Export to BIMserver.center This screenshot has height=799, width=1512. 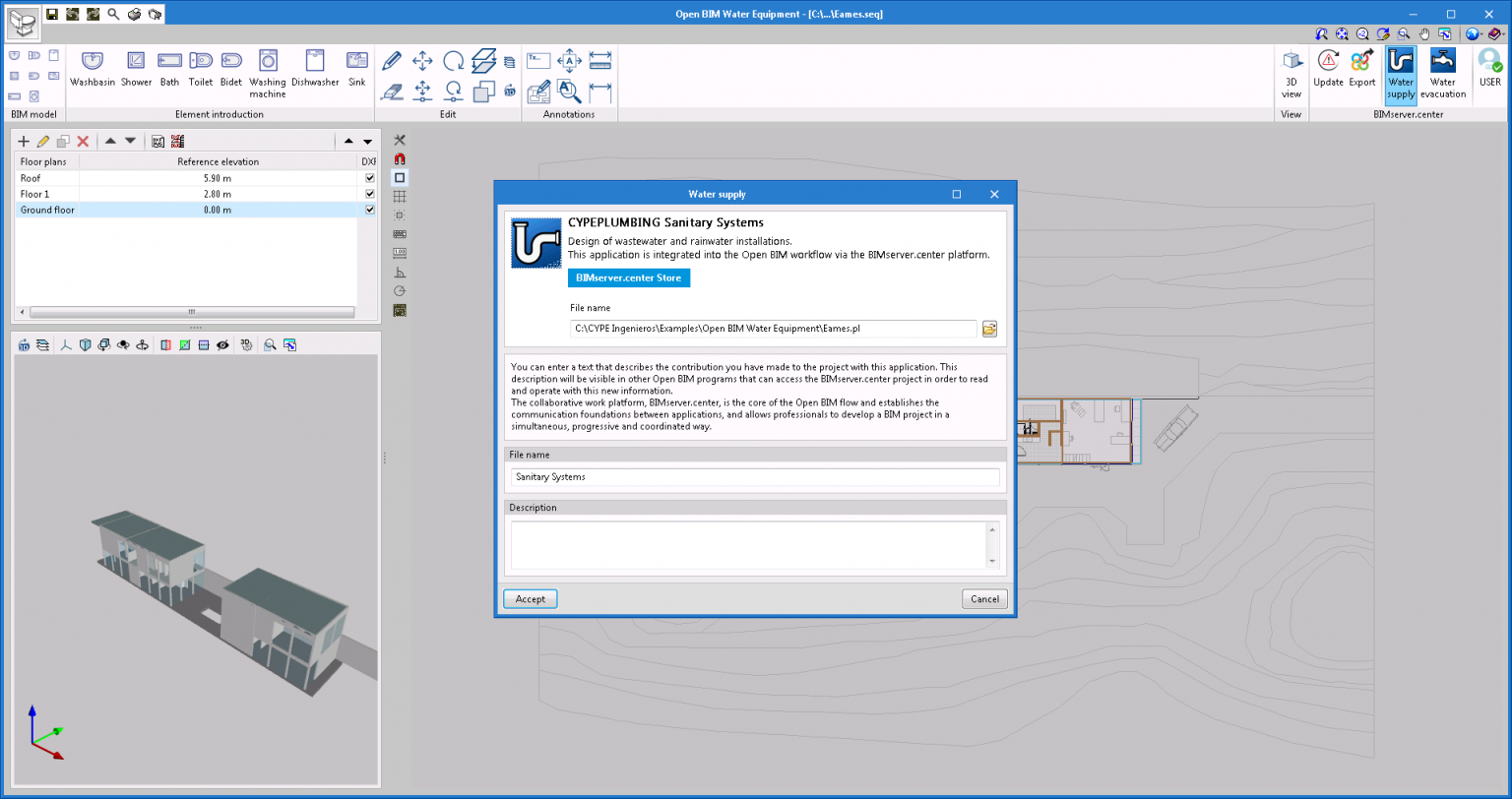click(x=1362, y=69)
